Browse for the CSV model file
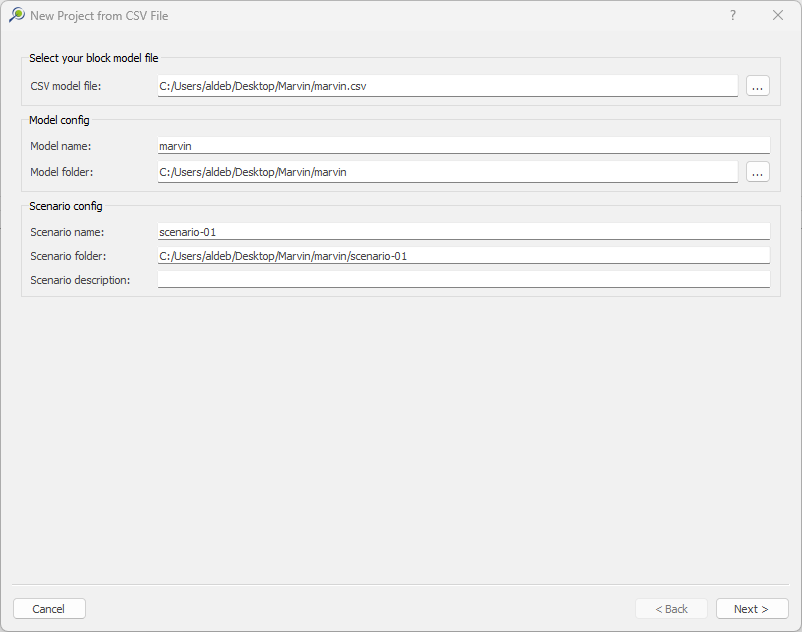The width and height of the screenshot is (802, 632). pyautogui.click(x=757, y=86)
